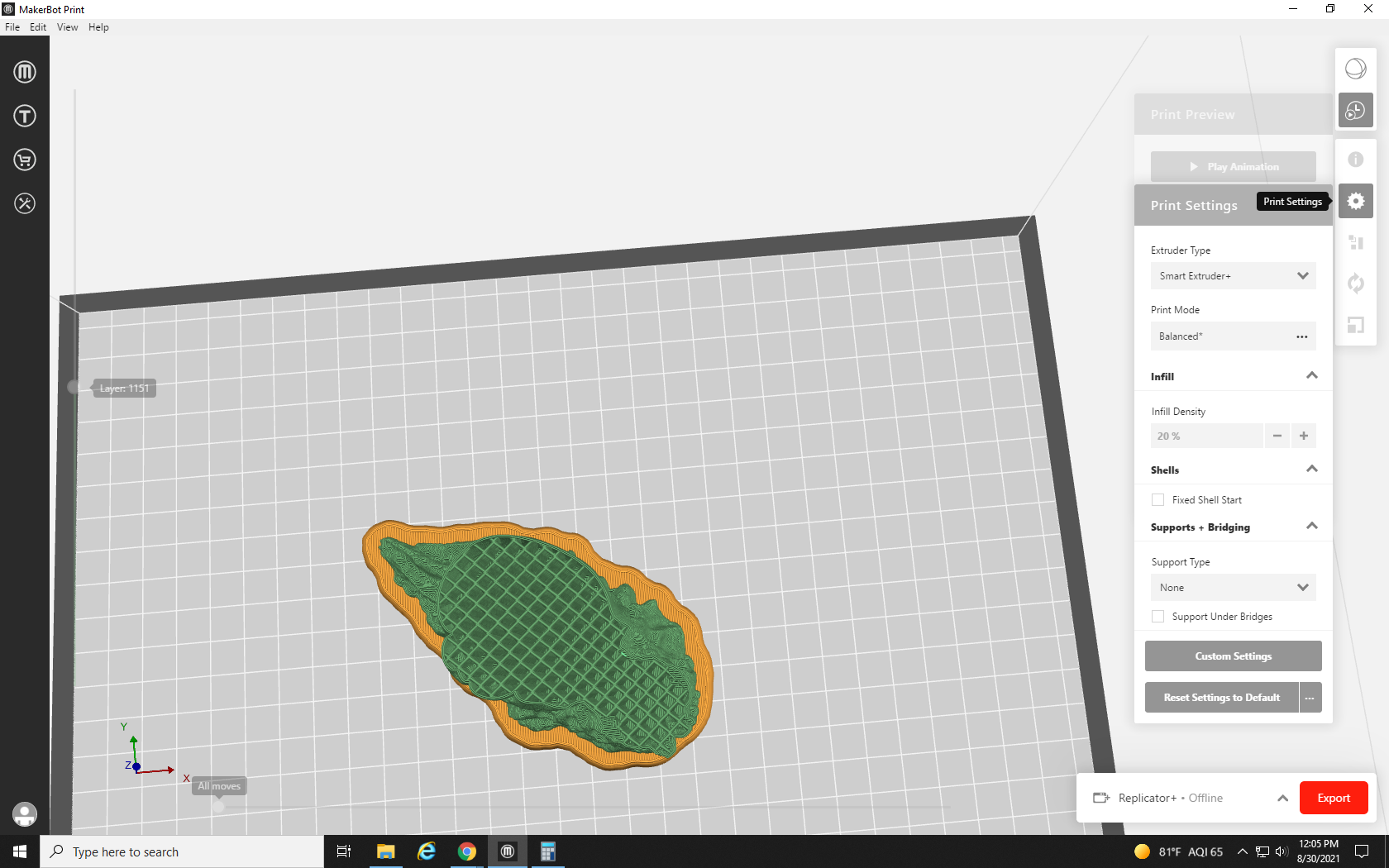Image resolution: width=1389 pixels, height=868 pixels.
Task: Click the Play Animation button
Action: coord(1233,167)
